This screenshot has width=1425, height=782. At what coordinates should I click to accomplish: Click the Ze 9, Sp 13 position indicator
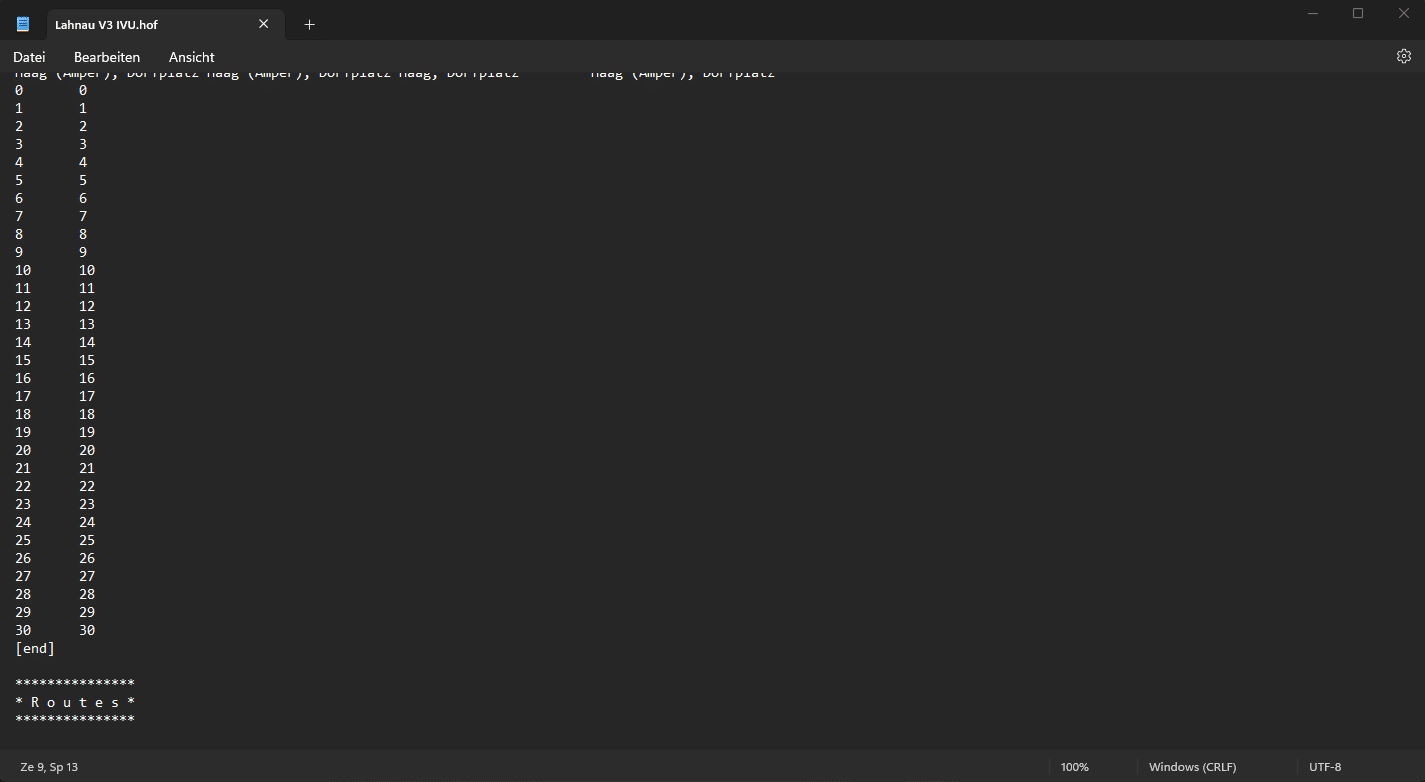pyautogui.click(x=49, y=767)
